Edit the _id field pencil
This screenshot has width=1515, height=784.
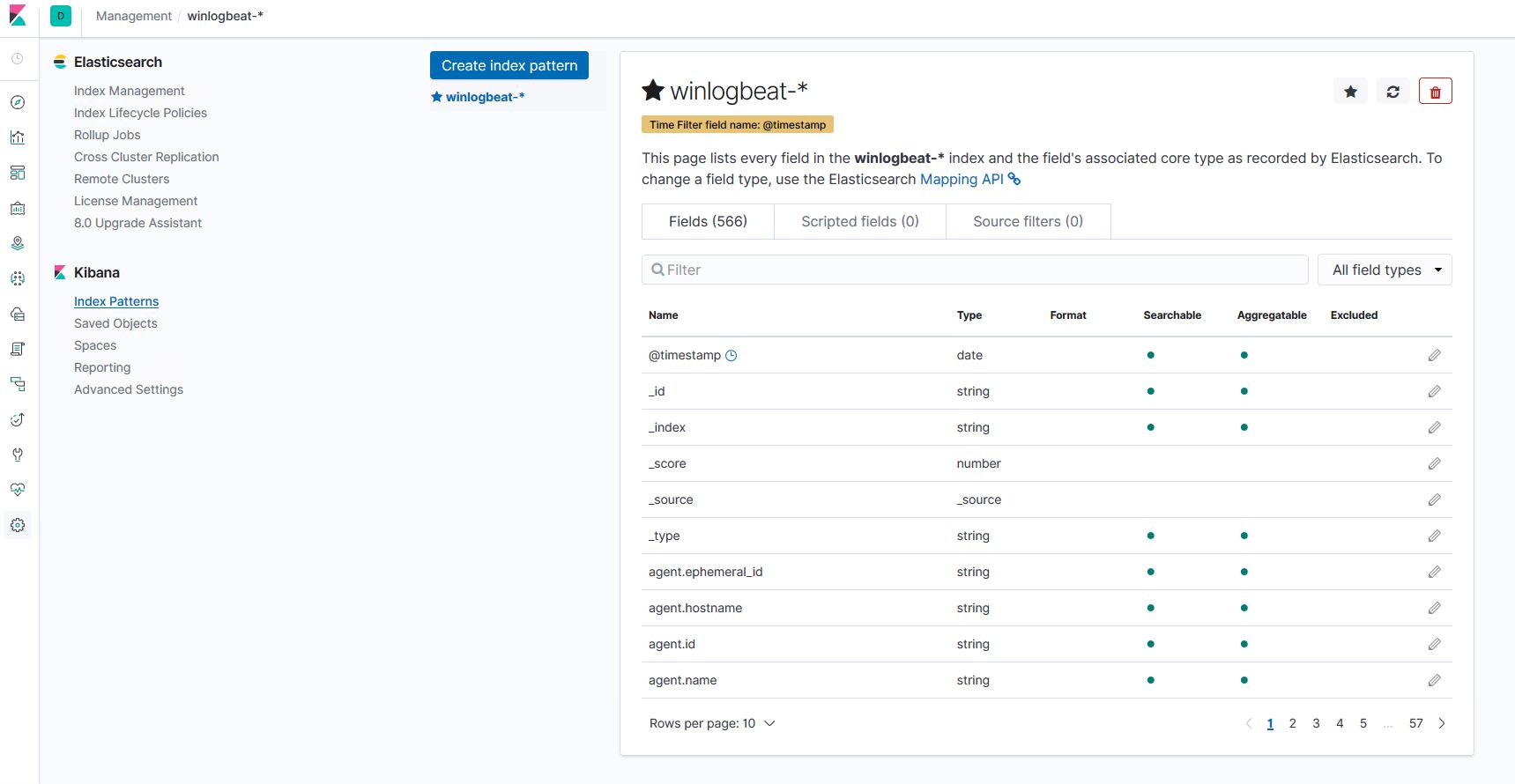(x=1434, y=391)
